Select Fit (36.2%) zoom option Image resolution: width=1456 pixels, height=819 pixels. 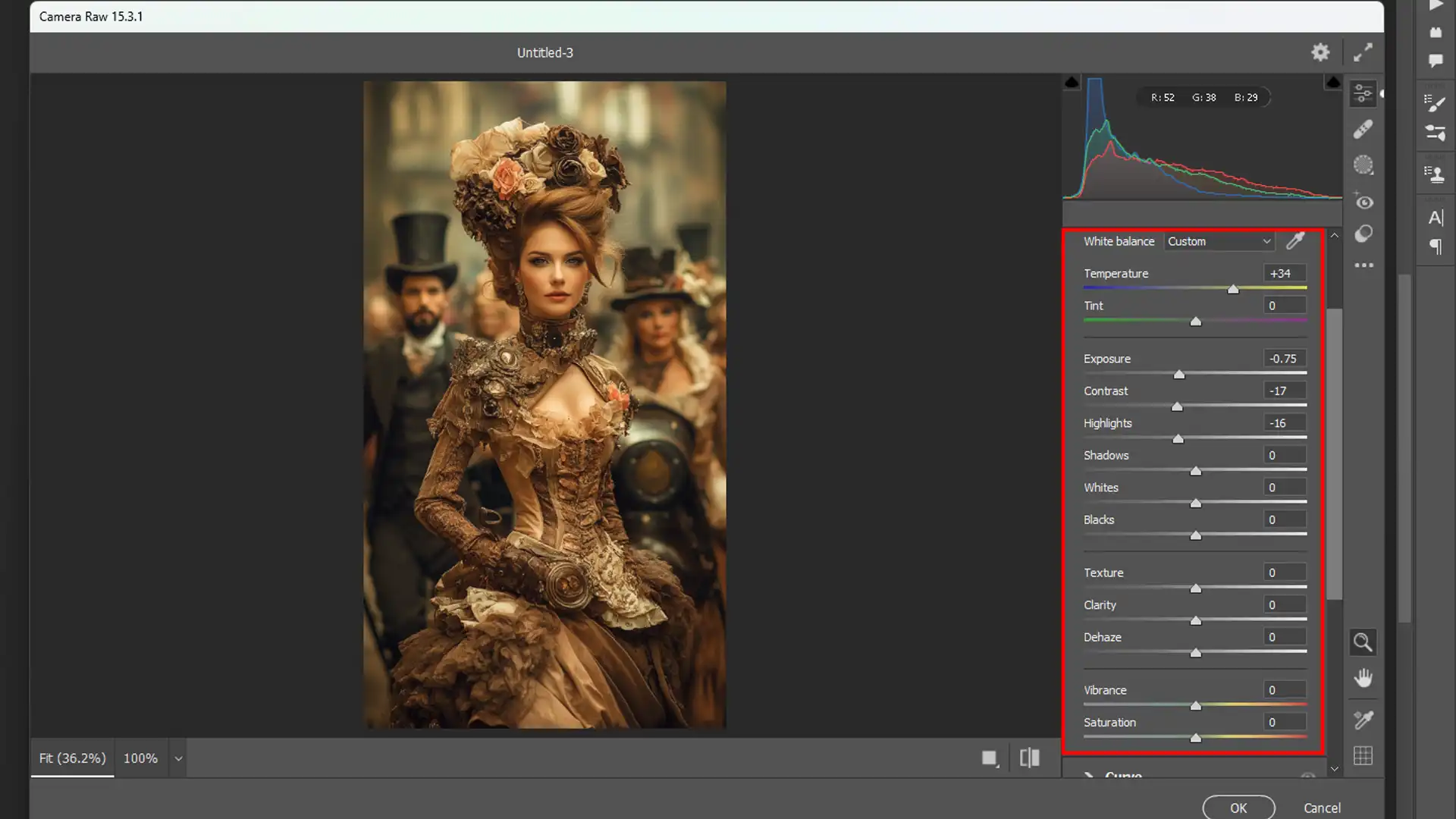(72, 758)
